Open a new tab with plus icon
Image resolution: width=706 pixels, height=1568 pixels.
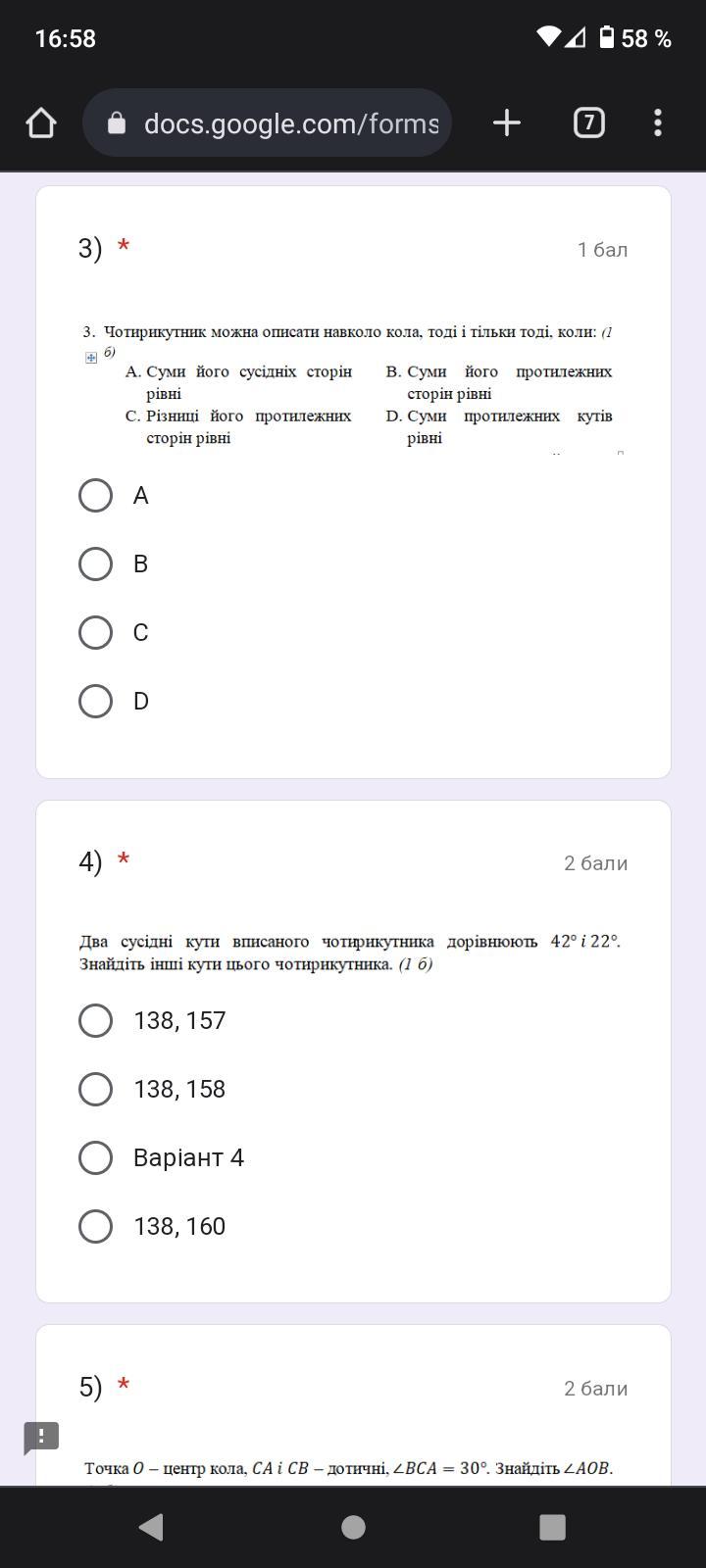pos(506,122)
